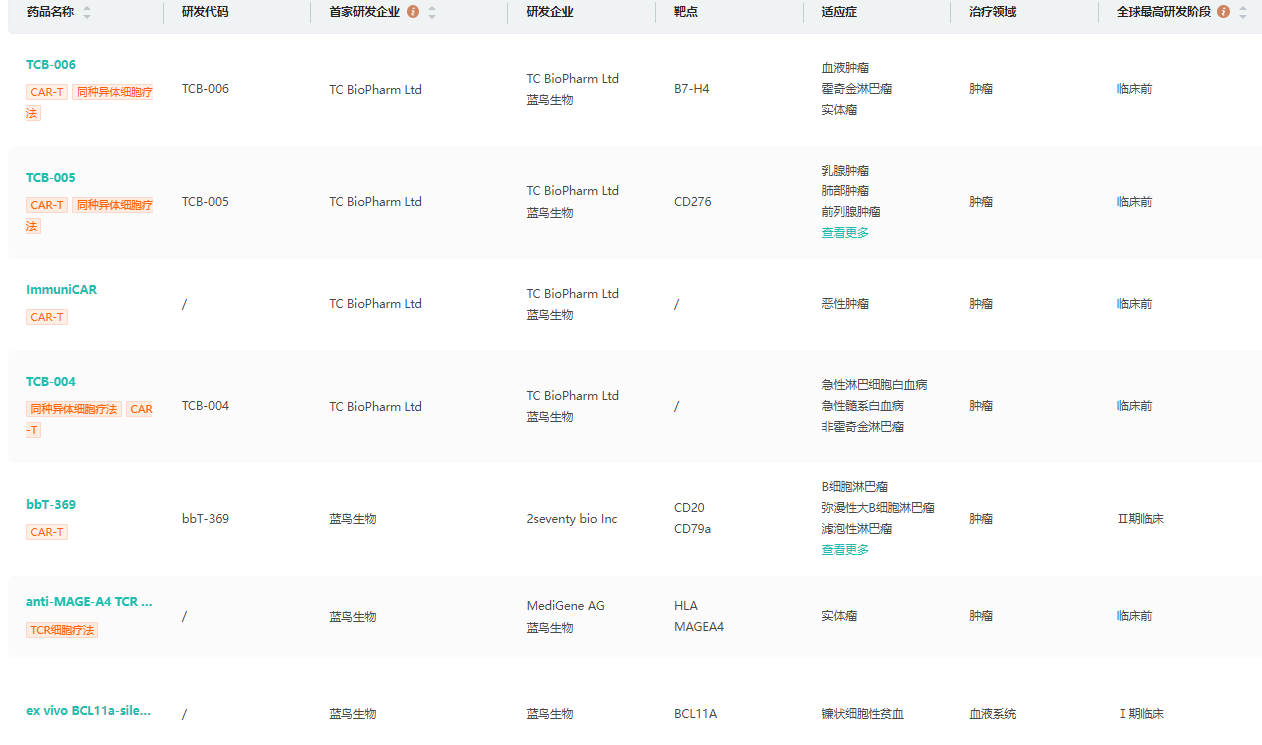The height and width of the screenshot is (745, 1262).
Task: Click info icon beside 首家研发企业
Action: coord(413,12)
